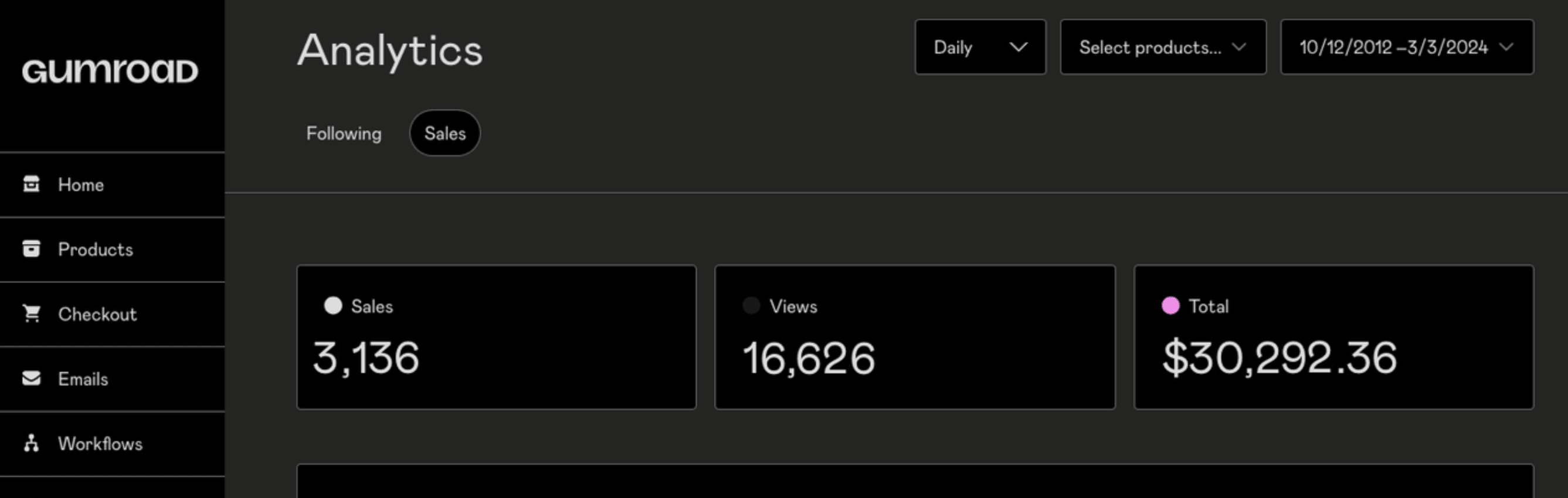The width and height of the screenshot is (1568, 498).
Task: Select the Sales tab
Action: tap(445, 133)
